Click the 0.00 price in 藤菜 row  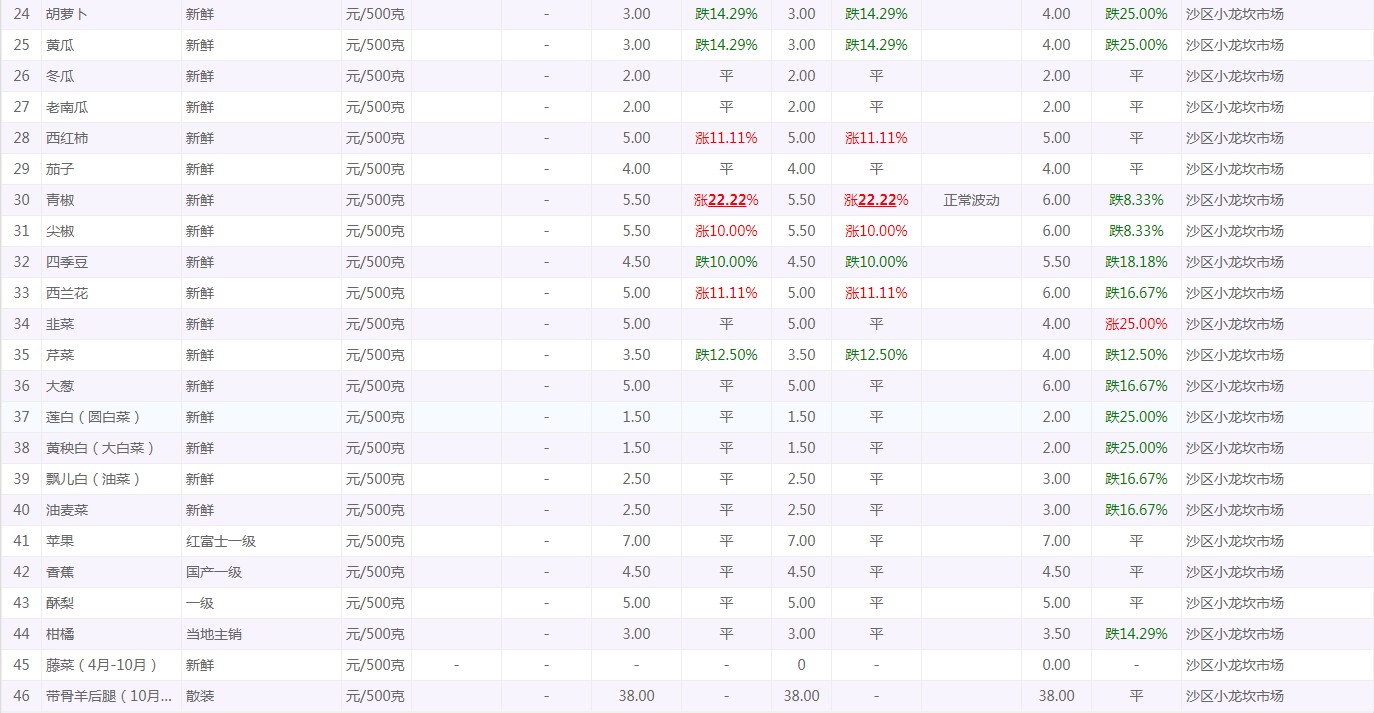pyautogui.click(x=1056, y=665)
